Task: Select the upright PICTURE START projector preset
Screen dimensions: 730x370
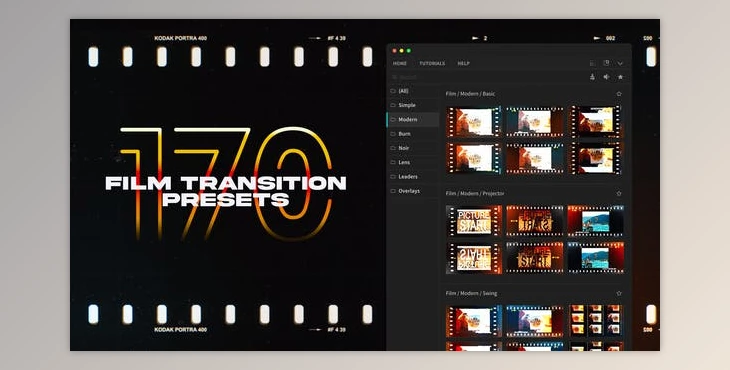Action: [x=474, y=221]
